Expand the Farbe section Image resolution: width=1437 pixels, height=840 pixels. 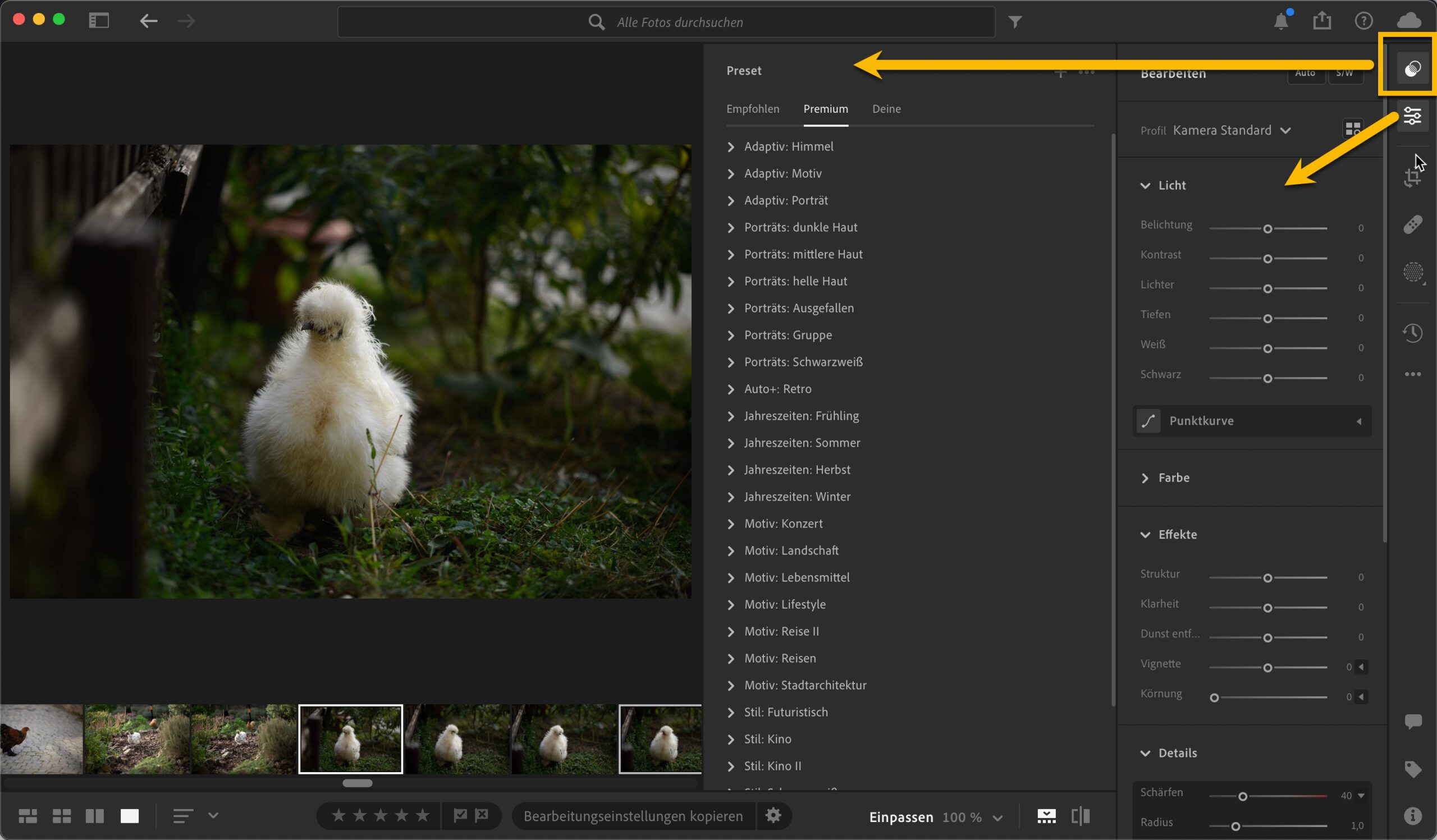tap(1174, 478)
